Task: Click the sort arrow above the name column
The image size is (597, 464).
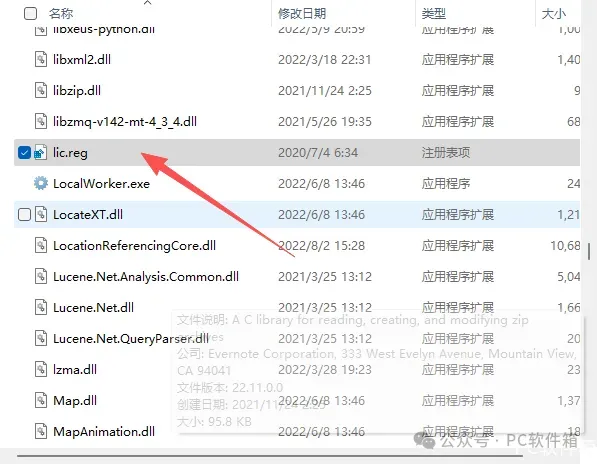Action: click(148, 3)
